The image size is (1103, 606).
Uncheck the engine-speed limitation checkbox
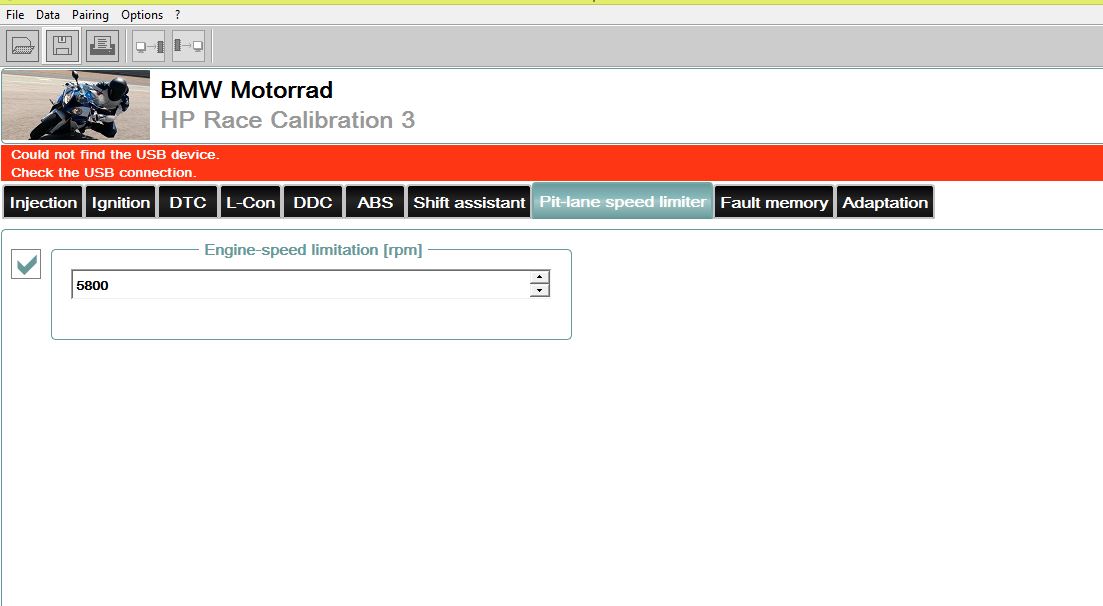tap(26, 265)
